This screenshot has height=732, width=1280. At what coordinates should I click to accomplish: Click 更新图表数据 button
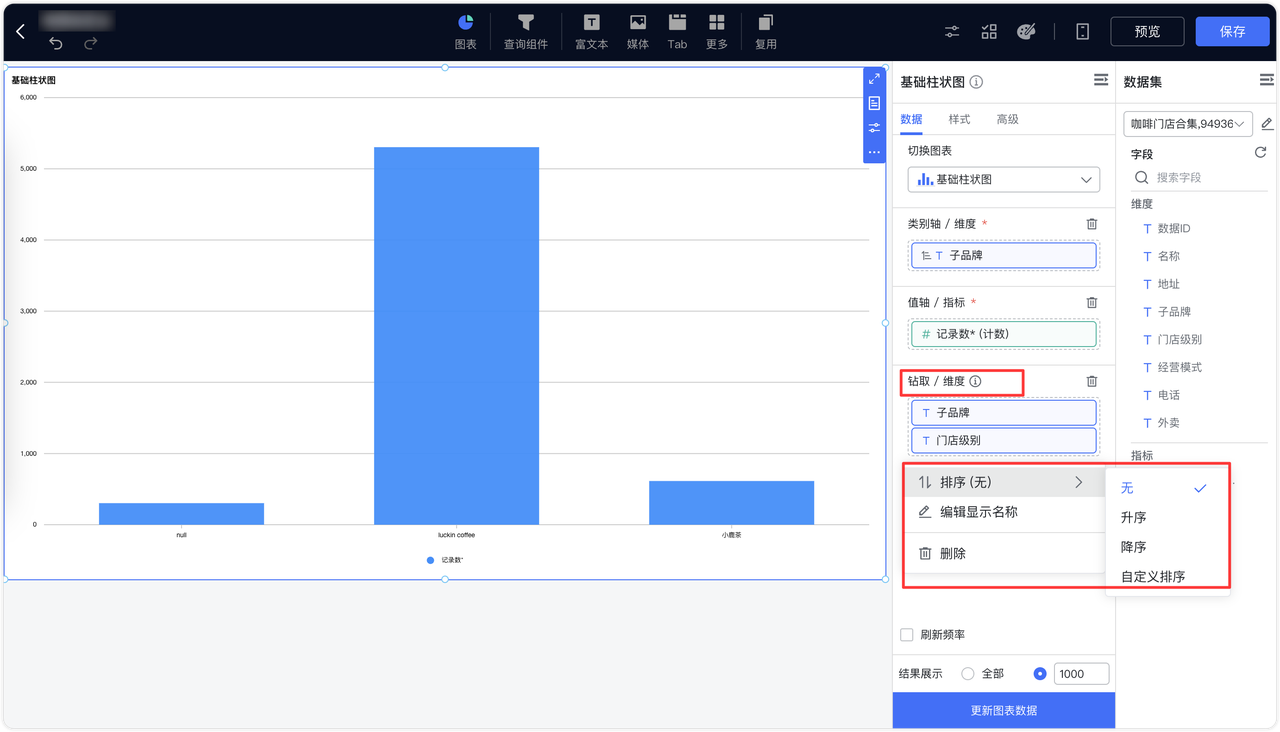pyautogui.click(x=1004, y=710)
